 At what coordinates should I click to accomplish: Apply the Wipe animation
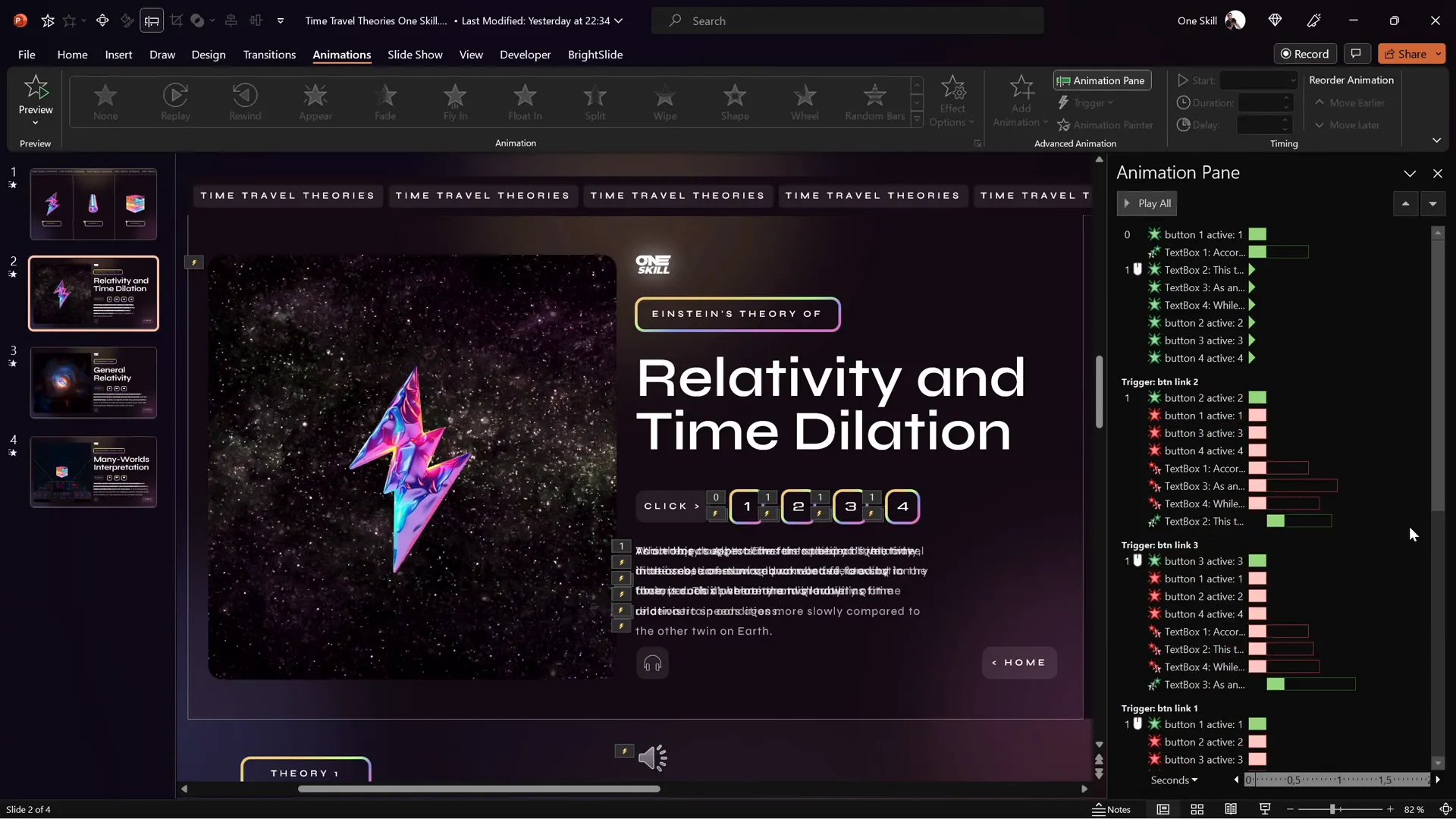click(664, 101)
